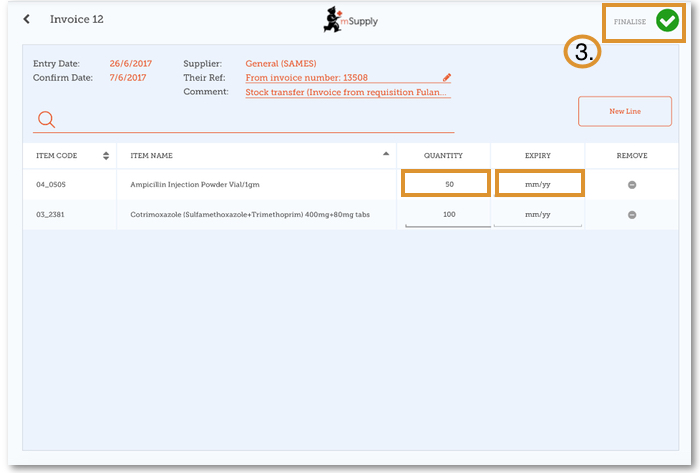Open the Confirm Date 7/6/2017 picker
The image size is (700, 473).
(x=128, y=77)
